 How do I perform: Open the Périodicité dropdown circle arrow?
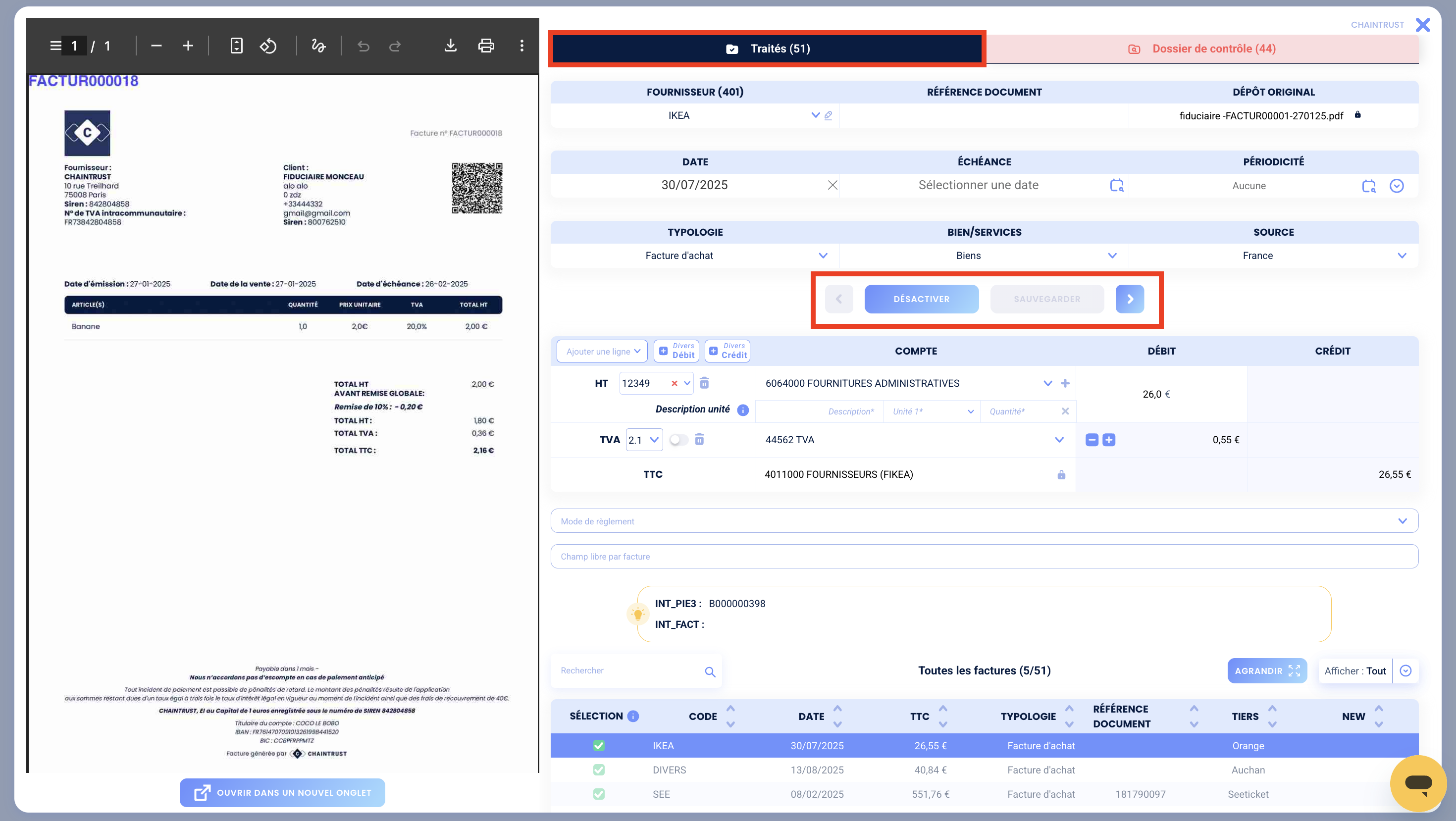tap(1396, 186)
